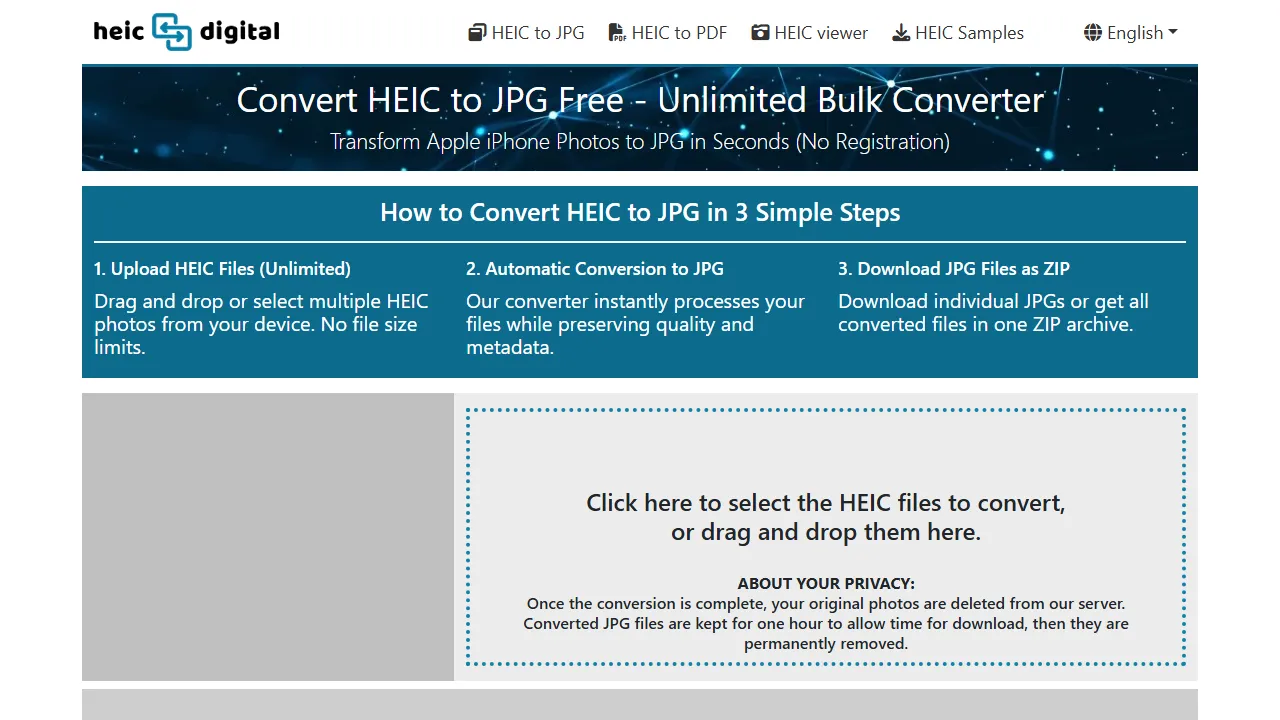Open the English language dropdown
This screenshot has width=1280, height=720.
point(1130,32)
